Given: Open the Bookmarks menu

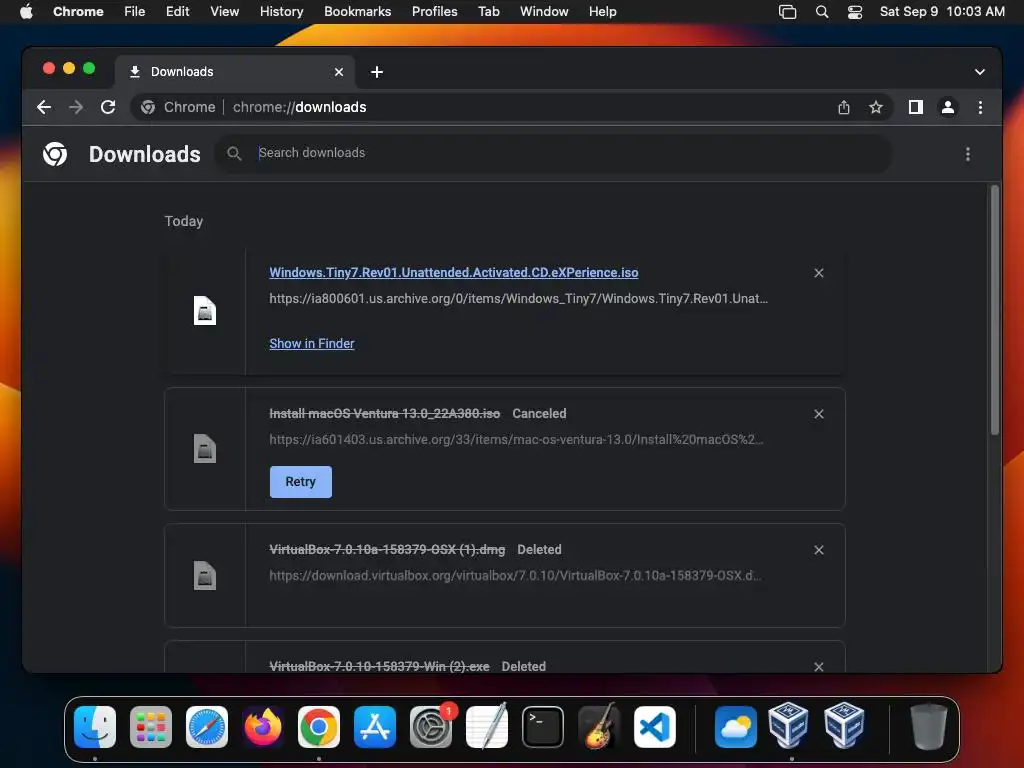Looking at the screenshot, I should pyautogui.click(x=358, y=12).
